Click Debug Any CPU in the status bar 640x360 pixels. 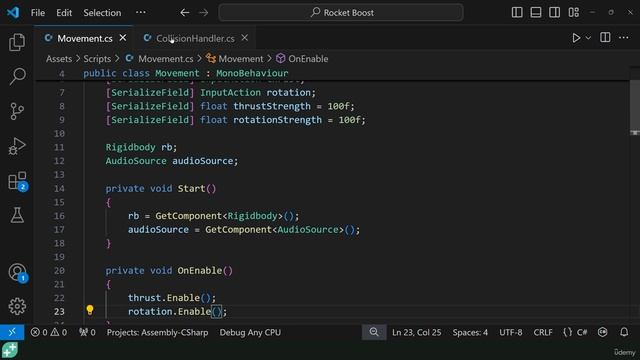250,332
